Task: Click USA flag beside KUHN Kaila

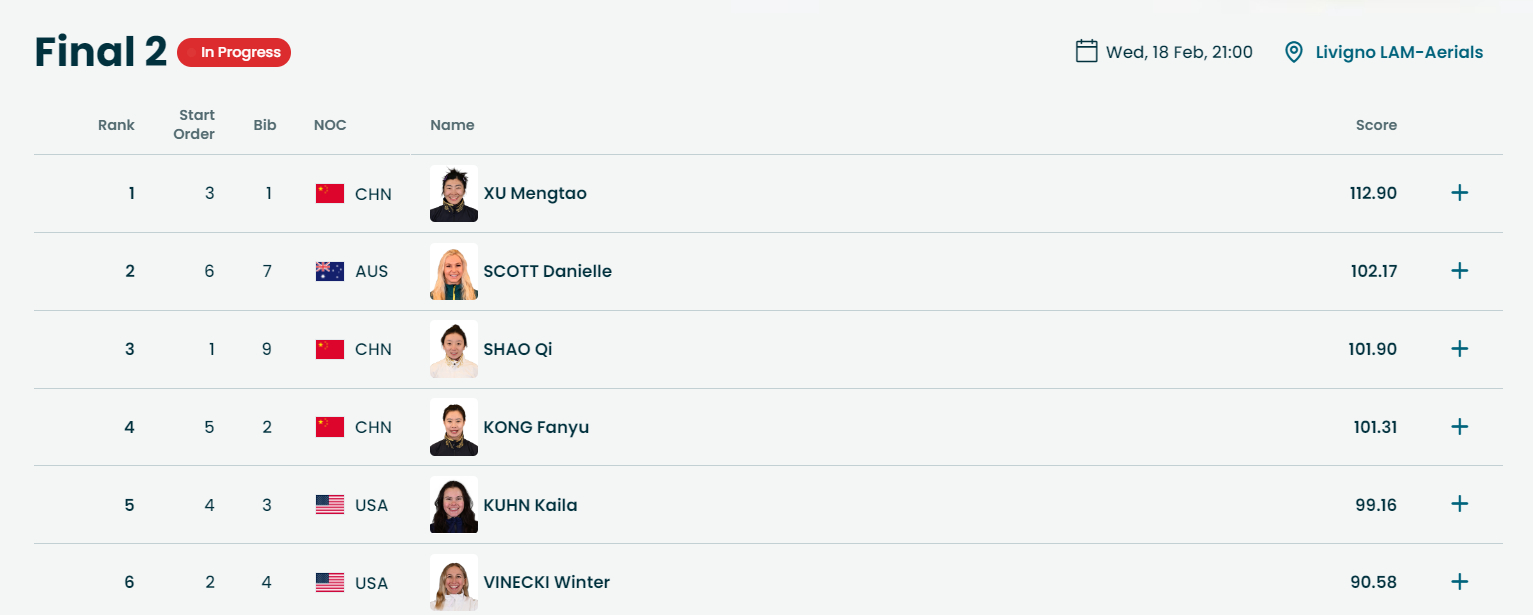Action: 330,505
